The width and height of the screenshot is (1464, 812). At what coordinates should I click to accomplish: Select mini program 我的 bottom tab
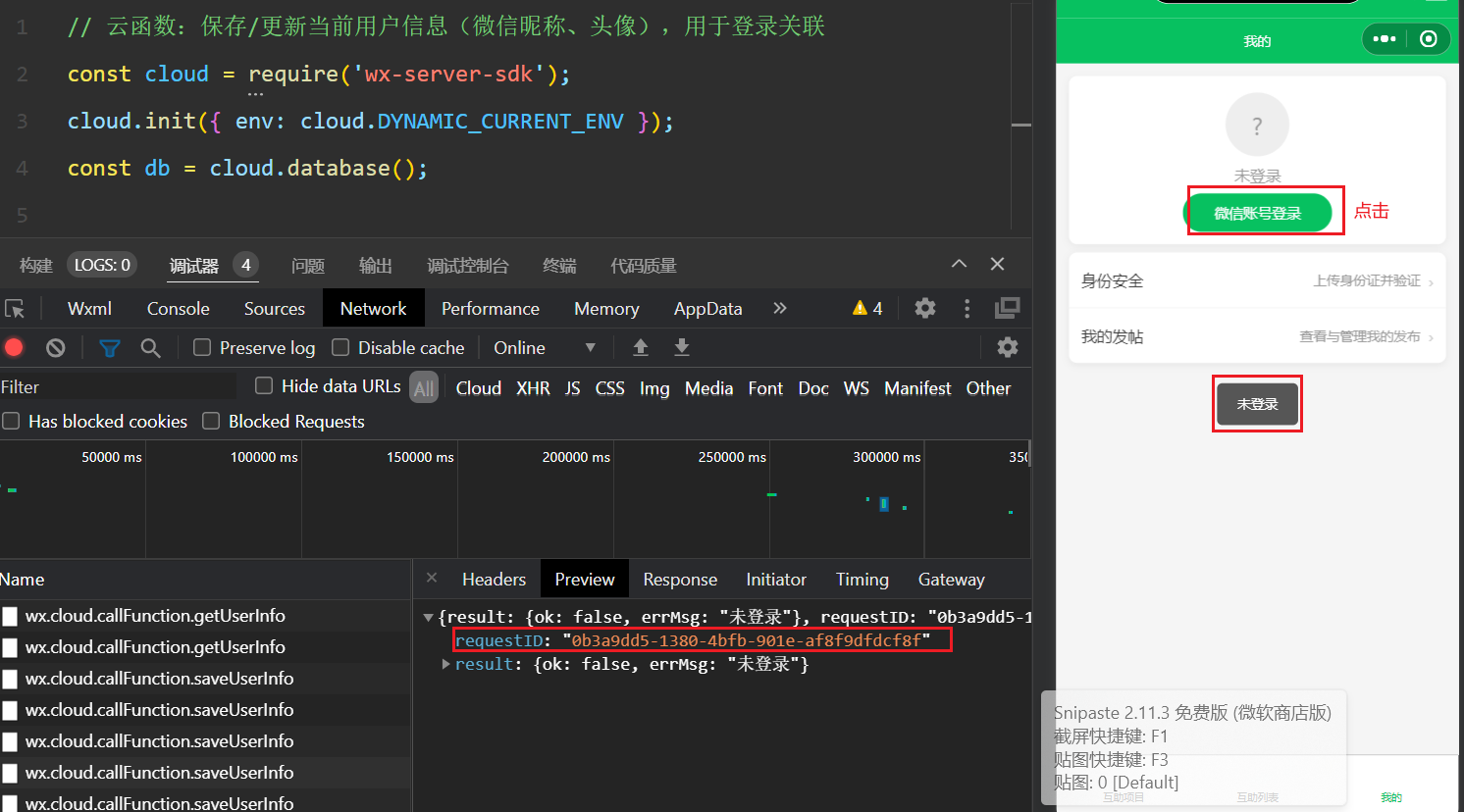point(1391,797)
